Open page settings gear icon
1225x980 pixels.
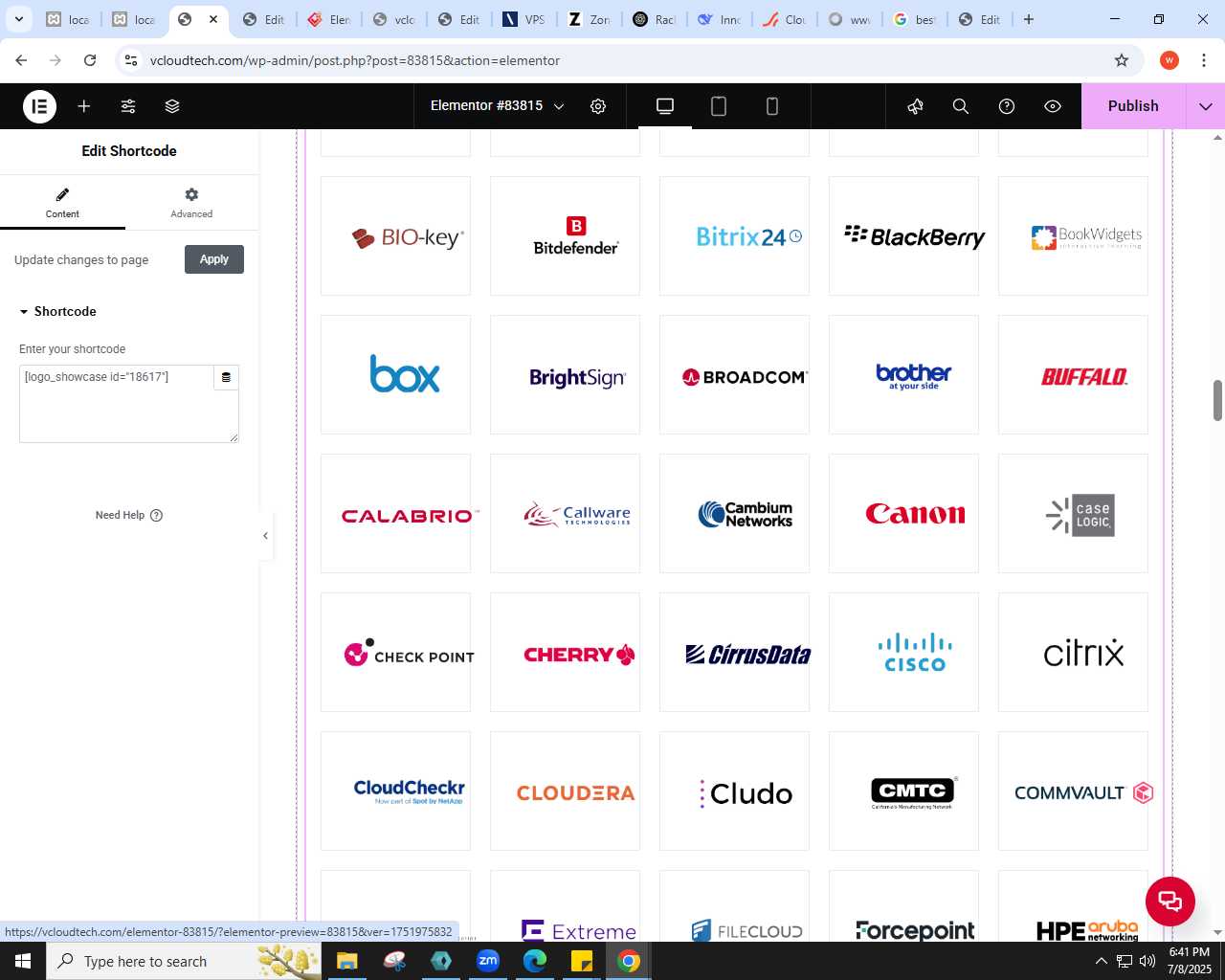[598, 106]
